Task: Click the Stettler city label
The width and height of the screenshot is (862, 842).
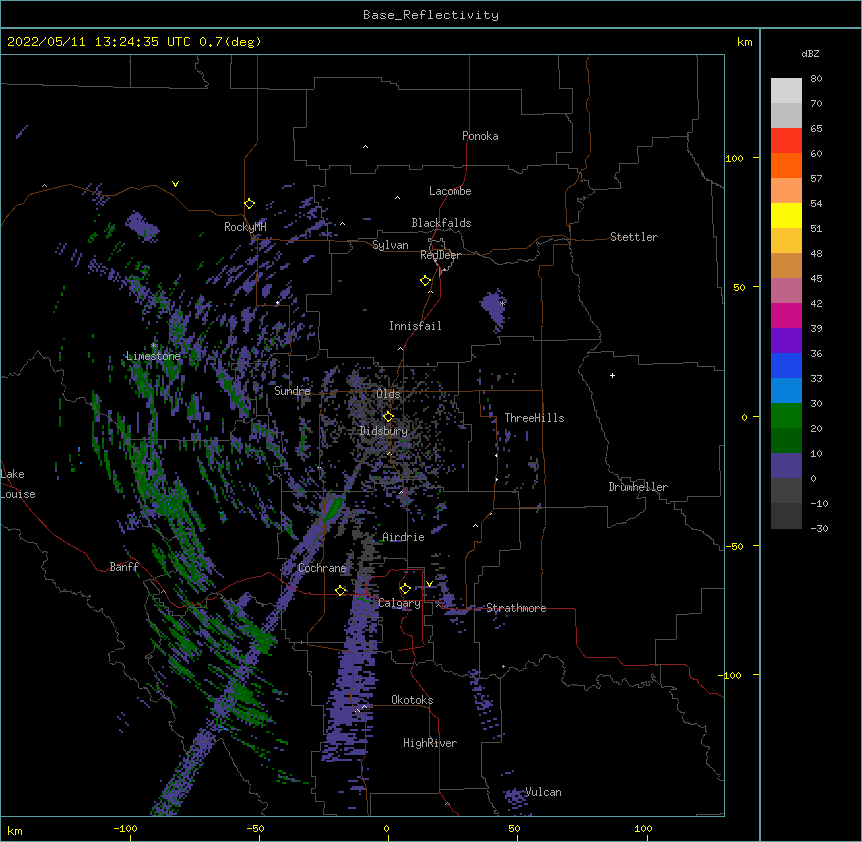Action: coord(633,237)
